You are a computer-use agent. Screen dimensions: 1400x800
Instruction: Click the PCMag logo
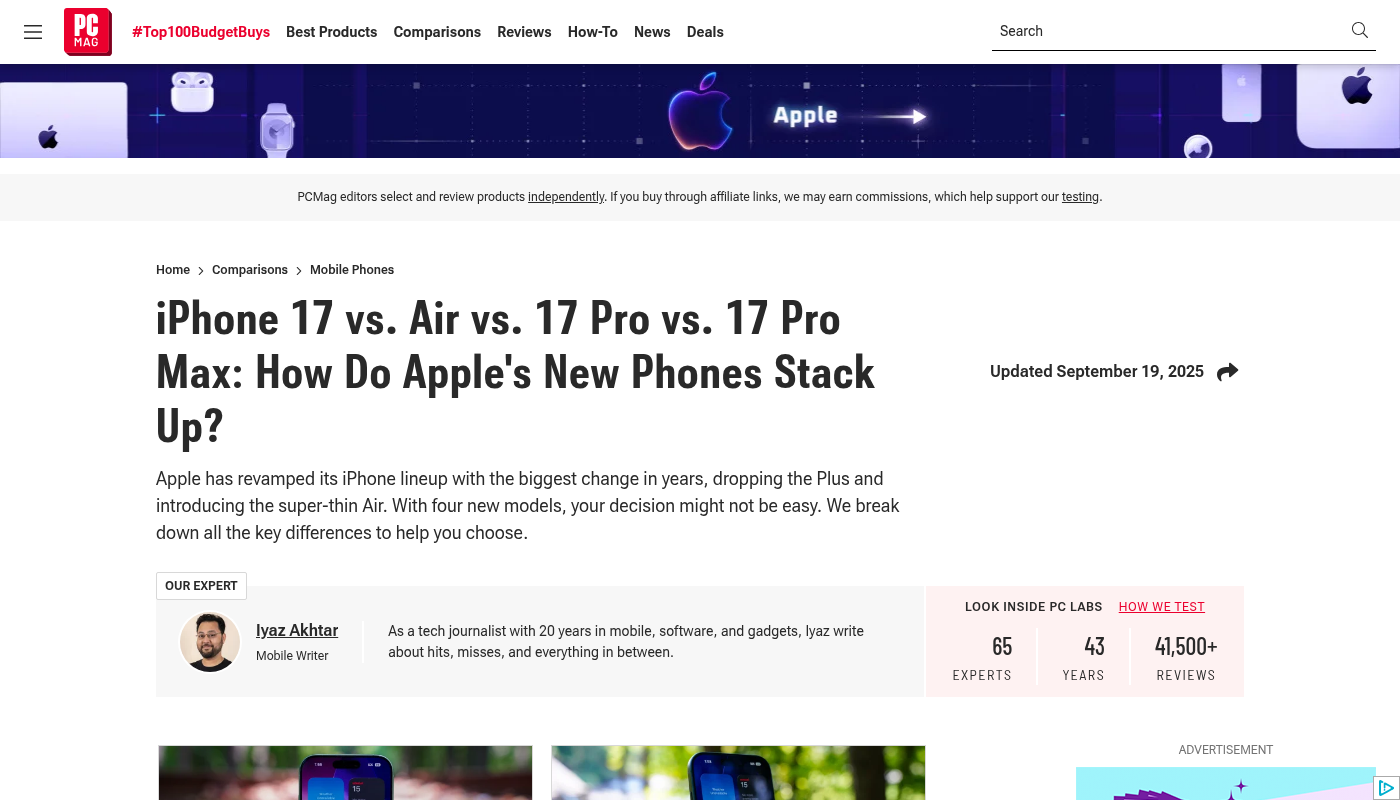(x=87, y=31)
